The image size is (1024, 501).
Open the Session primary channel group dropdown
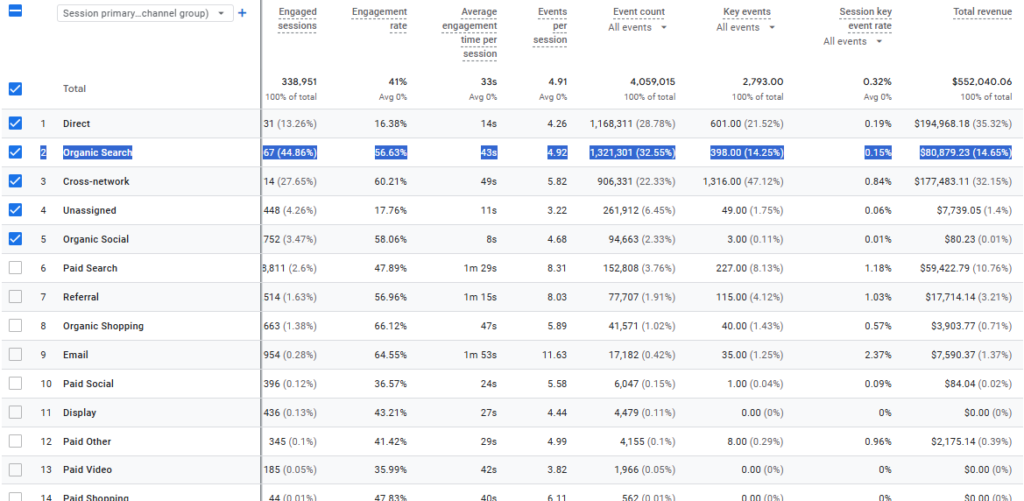(145, 13)
